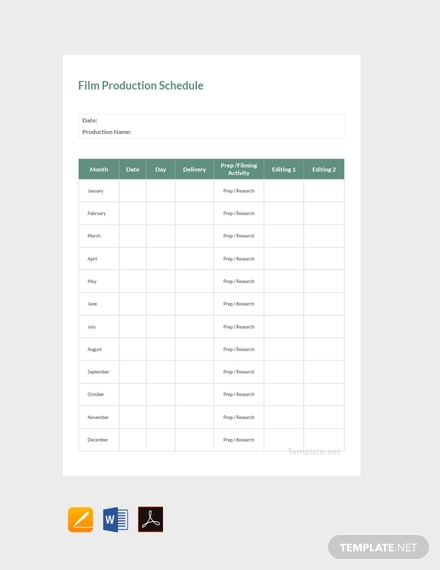Click the Apple Pages format icon

80,519
